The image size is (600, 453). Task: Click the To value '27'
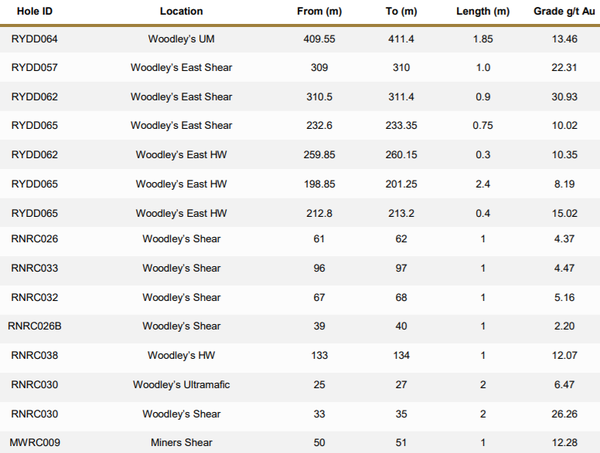401,385
